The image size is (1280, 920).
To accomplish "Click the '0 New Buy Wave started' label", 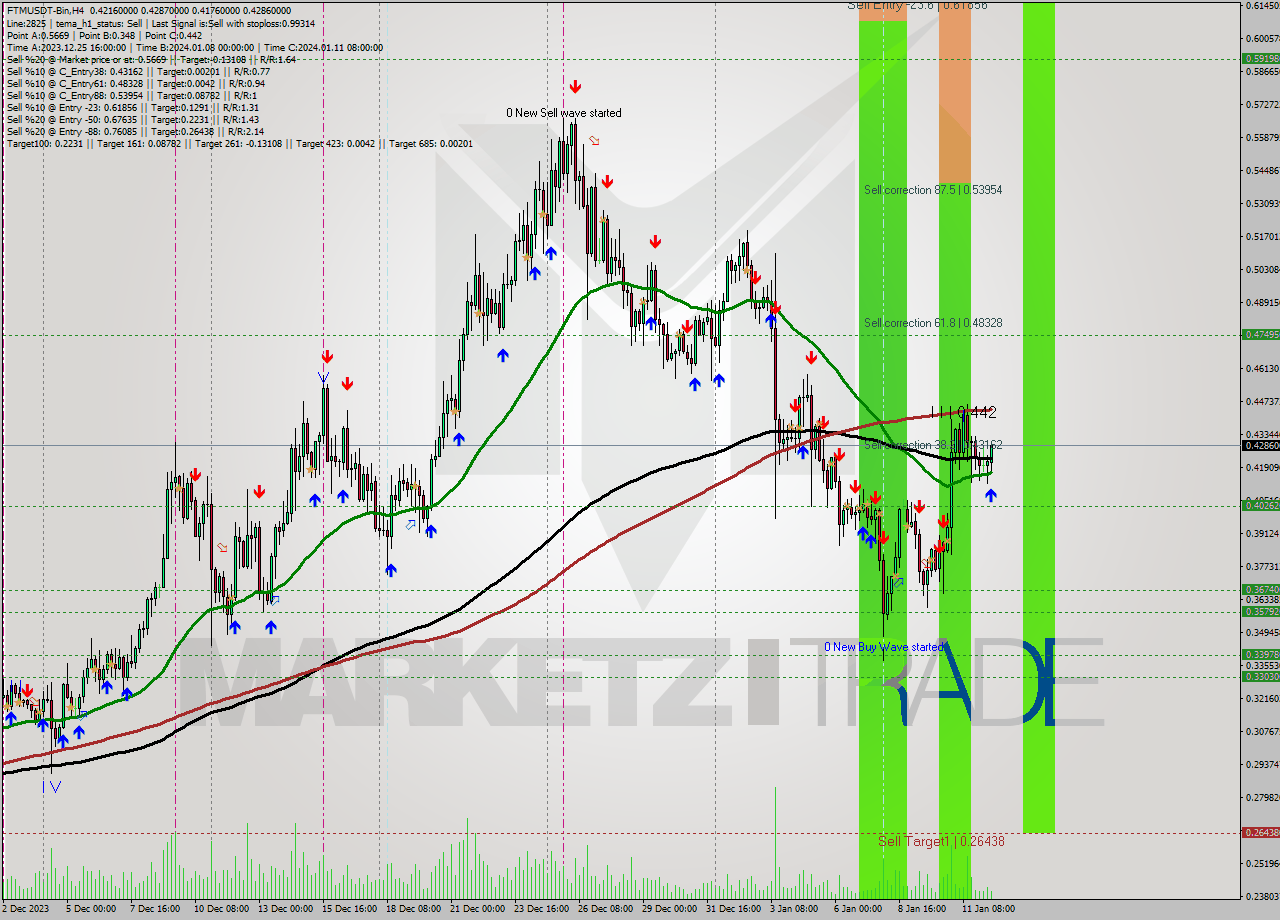I will click(x=884, y=647).
